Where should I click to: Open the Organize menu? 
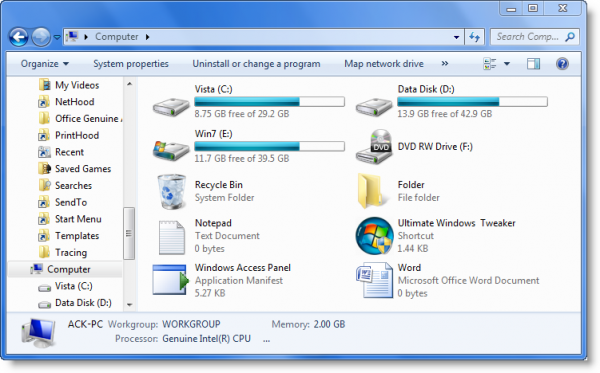(x=44, y=64)
